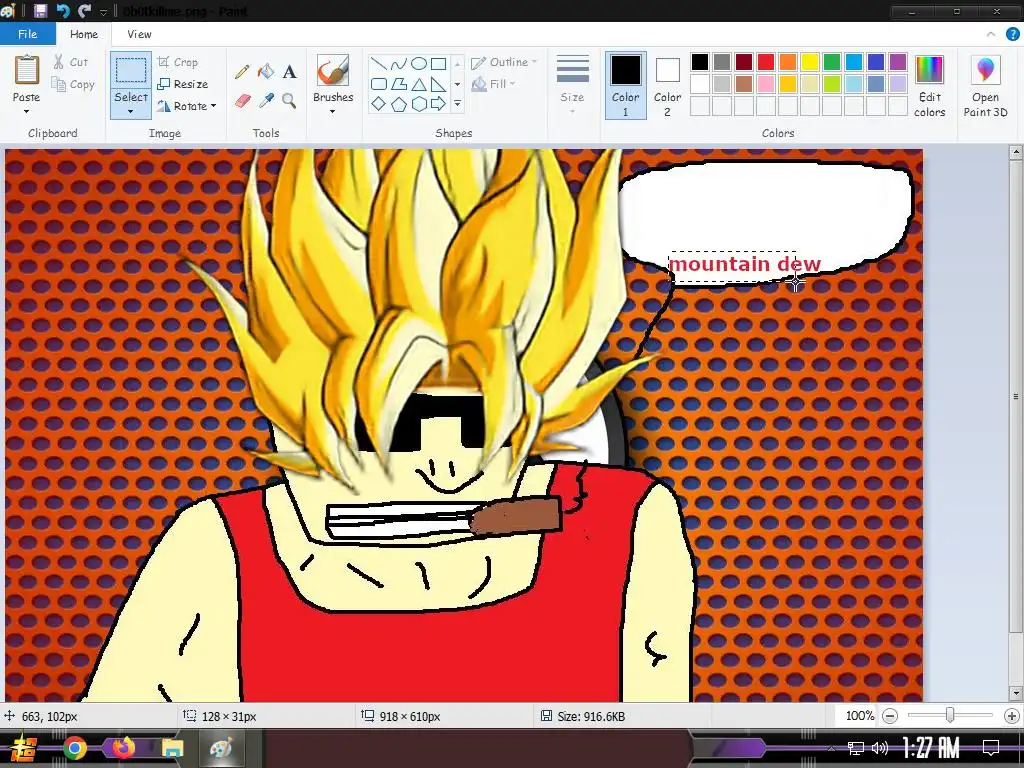The image size is (1024, 768).
Task: Expand the Shapes gallery more arrow
Action: click(457, 104)
